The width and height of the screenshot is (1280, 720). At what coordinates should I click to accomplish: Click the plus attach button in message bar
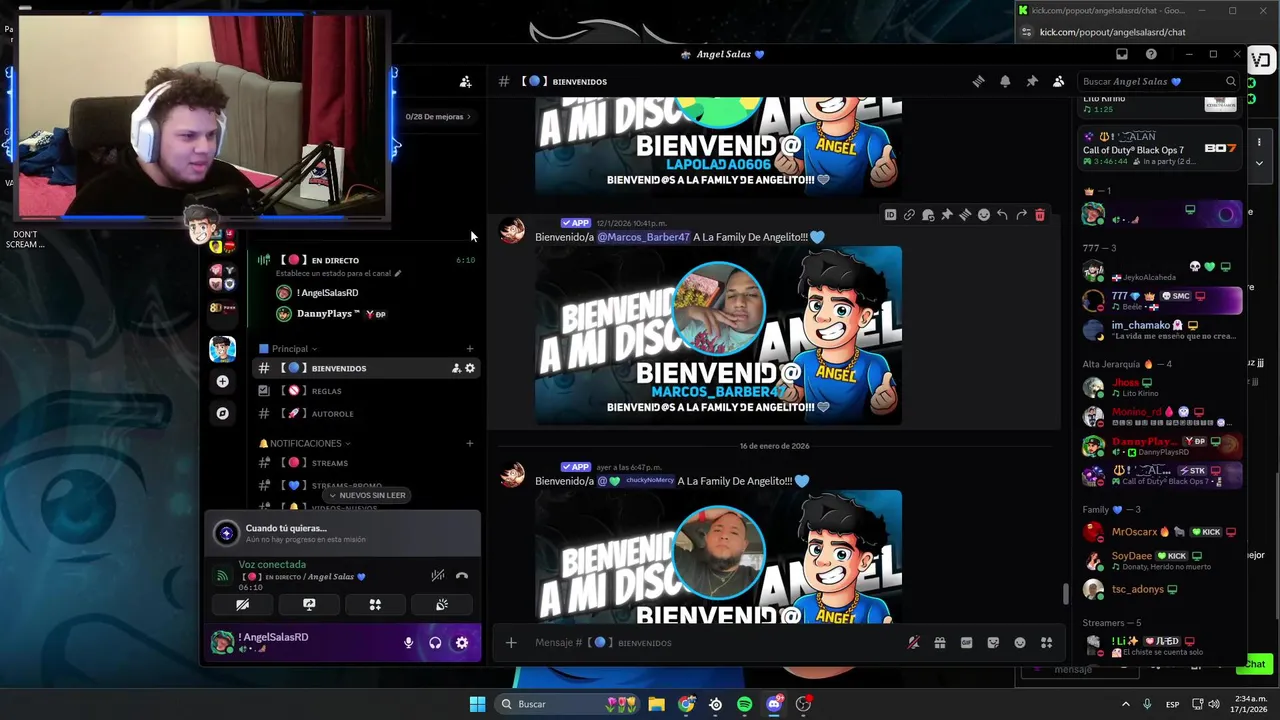click(x=511, y=643)
